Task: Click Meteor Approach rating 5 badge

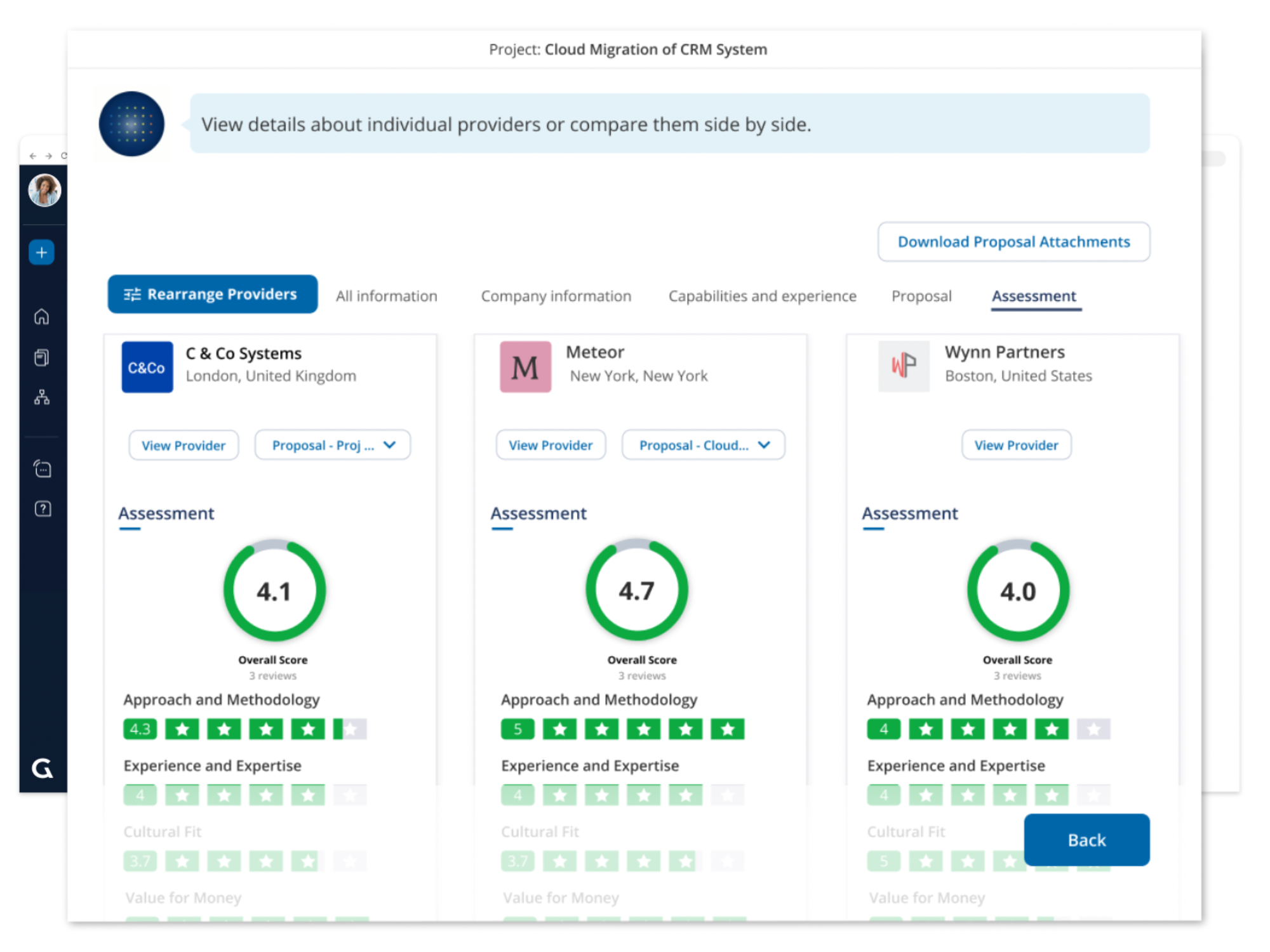Action: coord(518,729)
